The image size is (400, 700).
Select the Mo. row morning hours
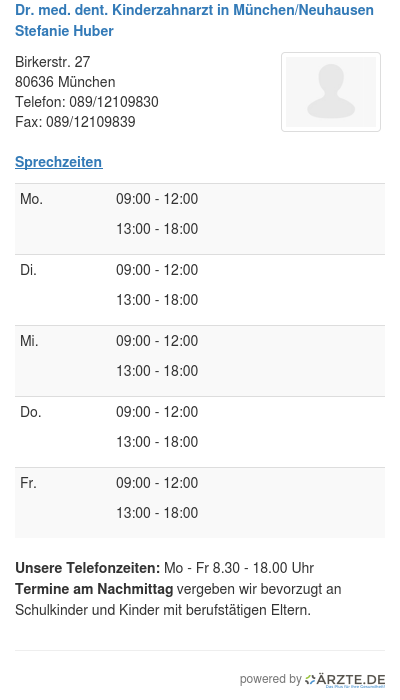pyautogui.click(x=157, y=199)
